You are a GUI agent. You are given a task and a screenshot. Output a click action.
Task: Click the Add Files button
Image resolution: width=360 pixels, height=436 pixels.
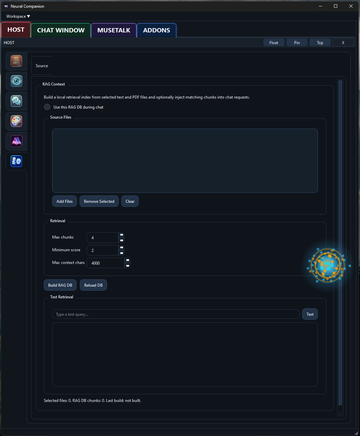click(x=64, y=201)
